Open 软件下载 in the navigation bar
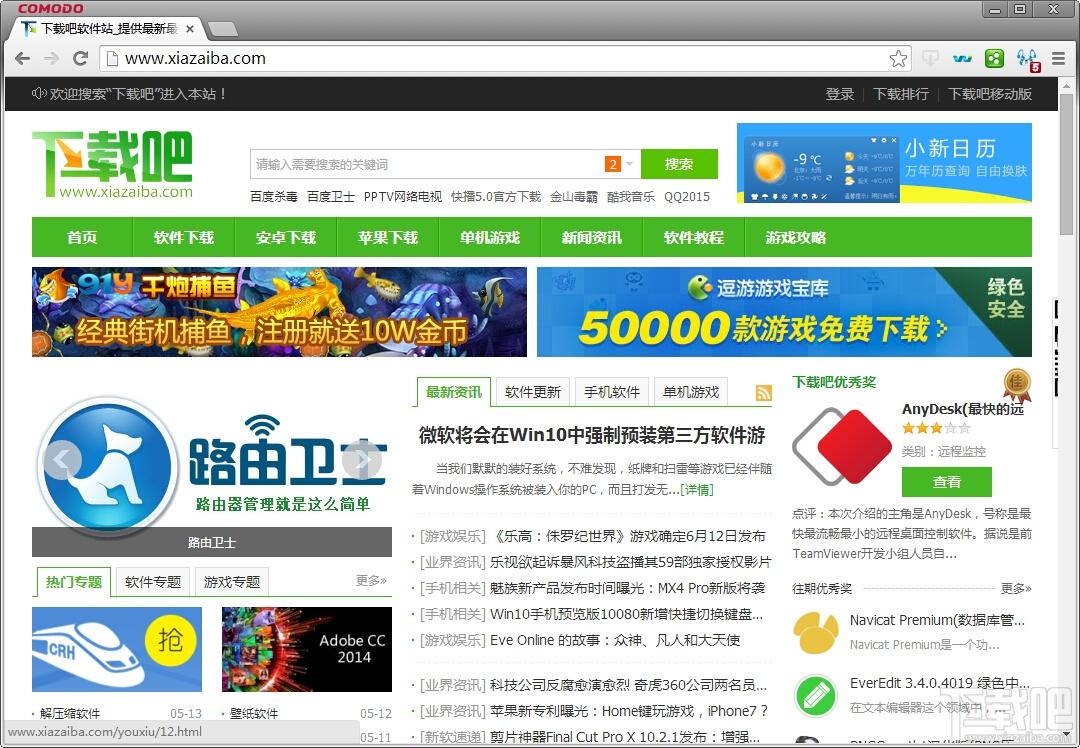This screenshot has width=1080, height=748. 184,238
